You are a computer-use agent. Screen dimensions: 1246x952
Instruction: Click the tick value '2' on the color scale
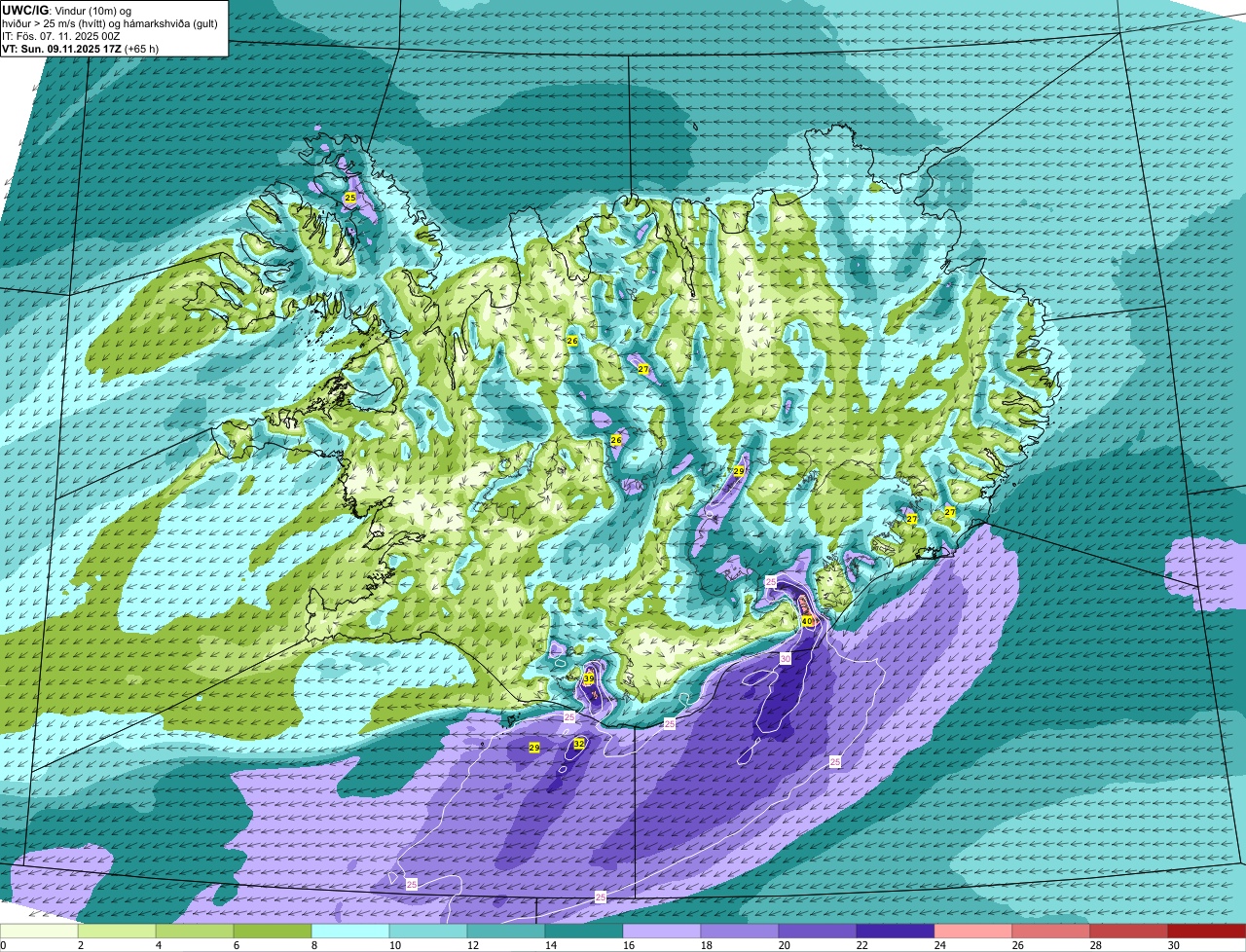coord(80,945)
